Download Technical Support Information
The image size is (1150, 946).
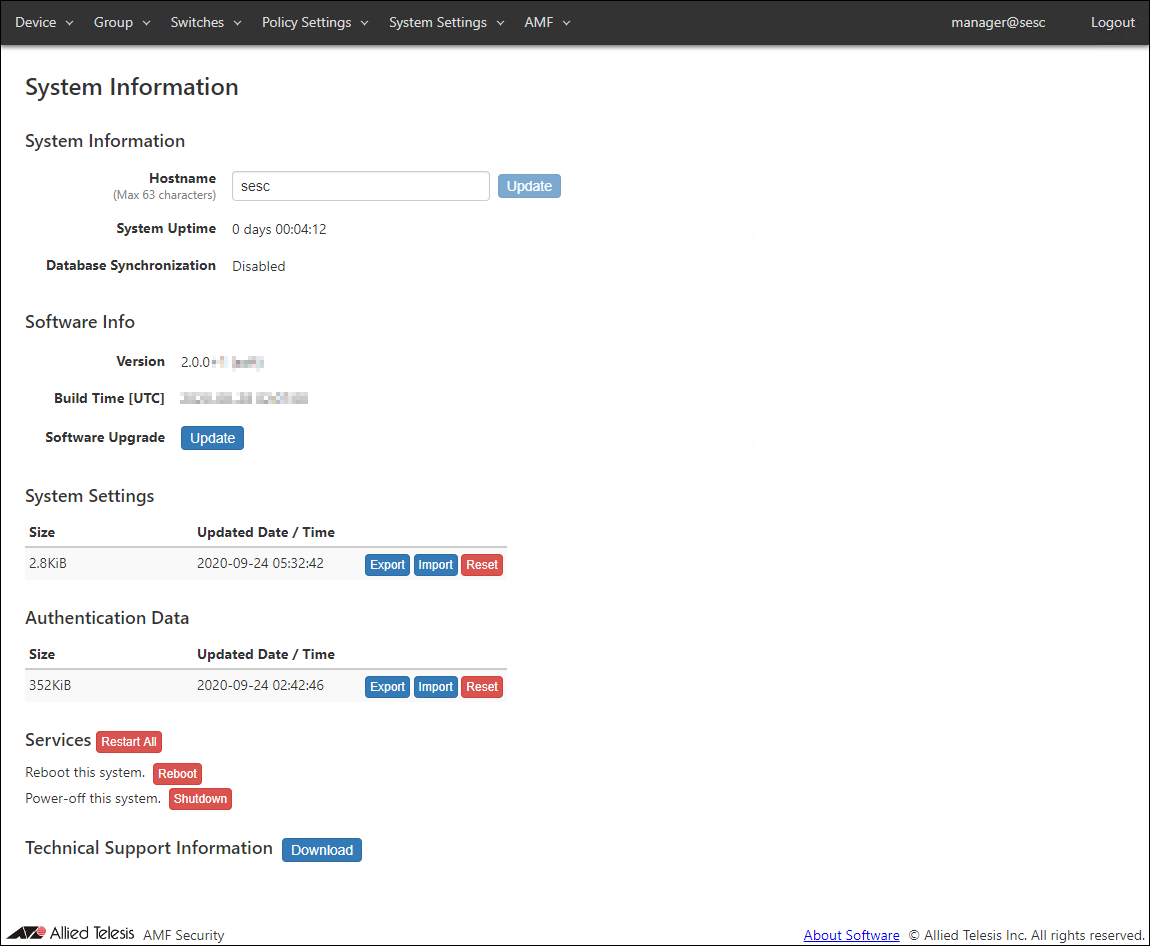coord(321,850)
